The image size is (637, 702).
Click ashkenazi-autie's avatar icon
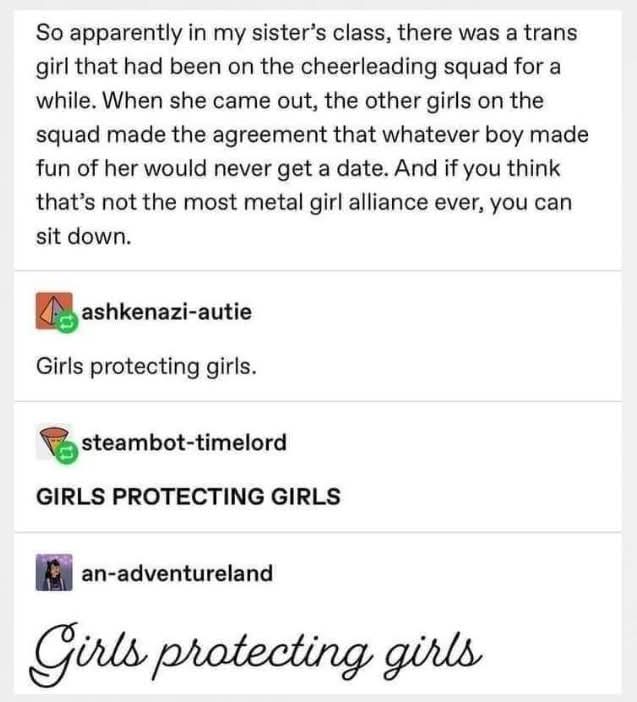pos(52,311)
